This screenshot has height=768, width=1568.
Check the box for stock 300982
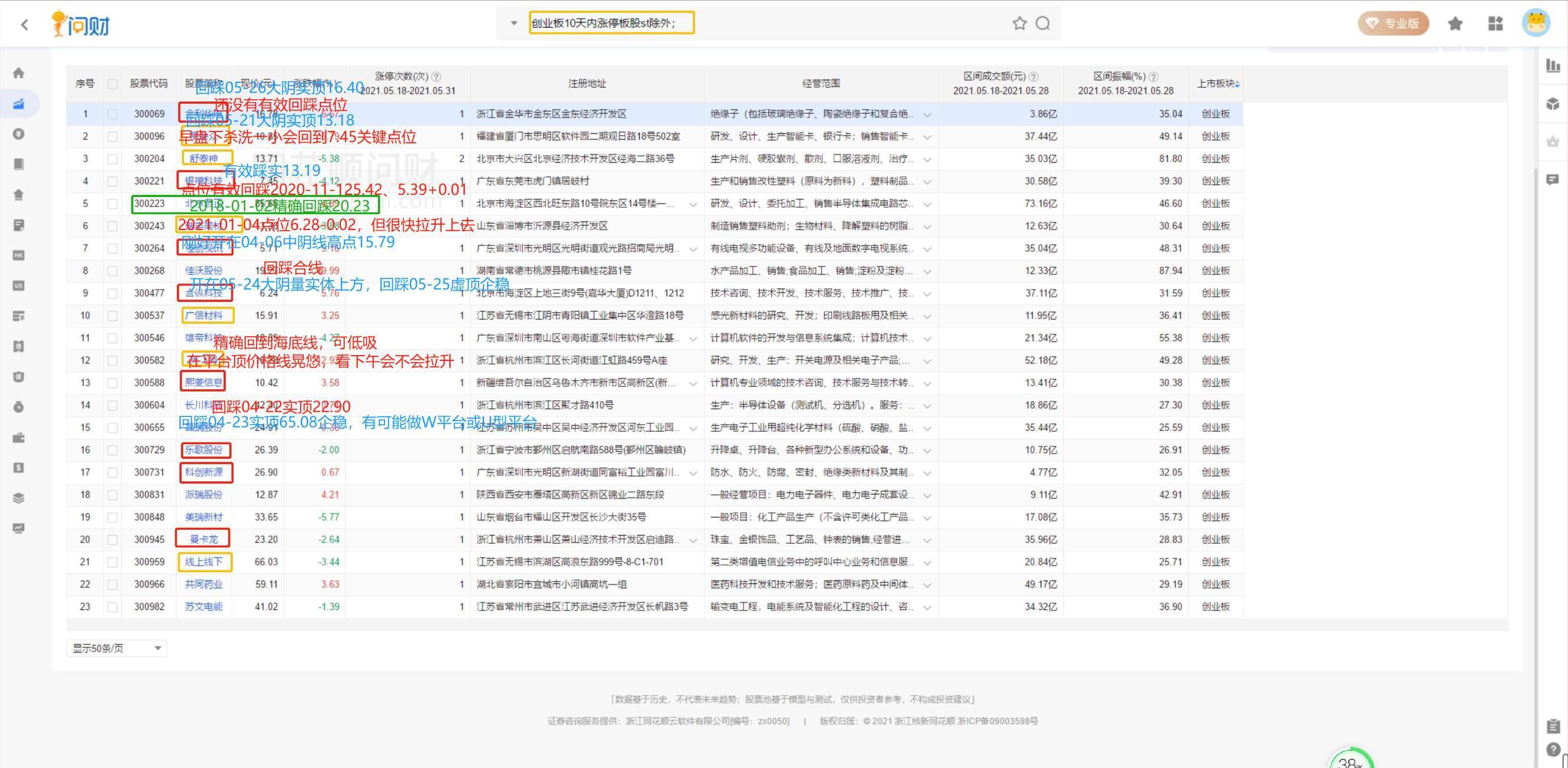coord(113,606)
